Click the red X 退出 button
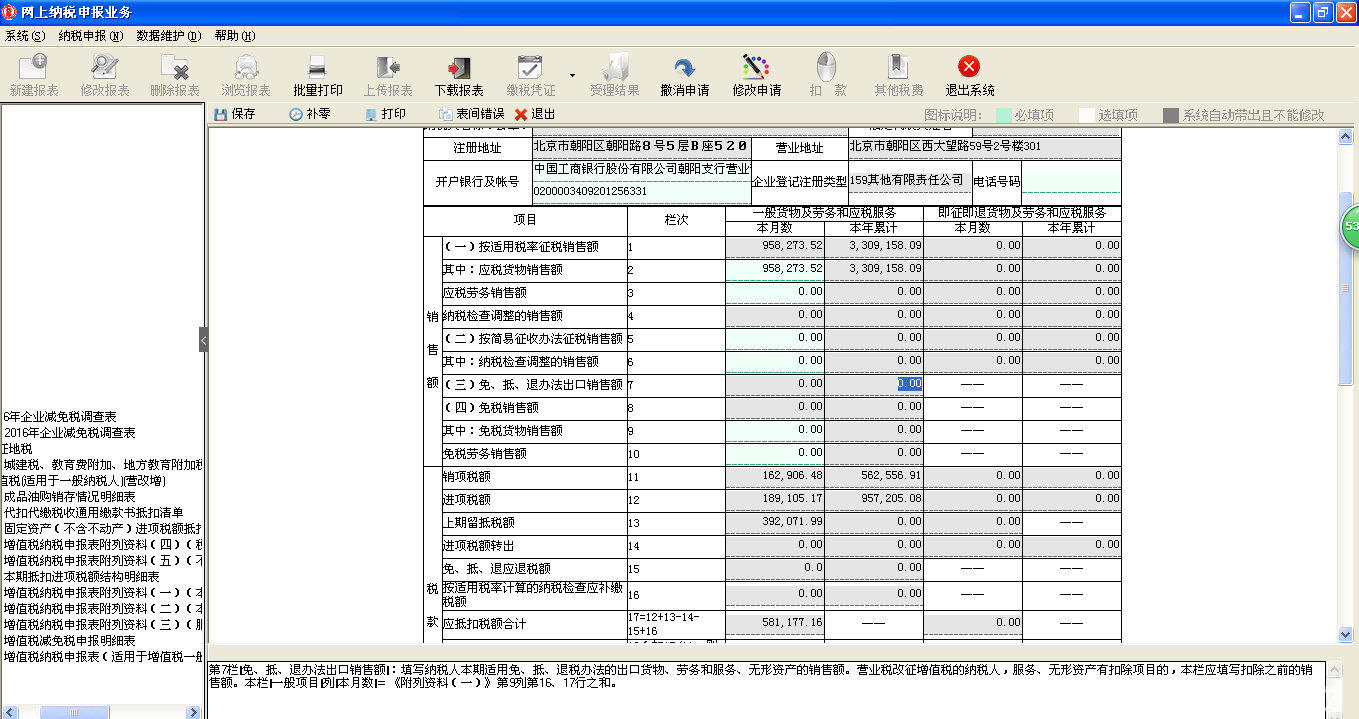The width and height of the screenshot is (1359, 719). [x=535, y=114]
